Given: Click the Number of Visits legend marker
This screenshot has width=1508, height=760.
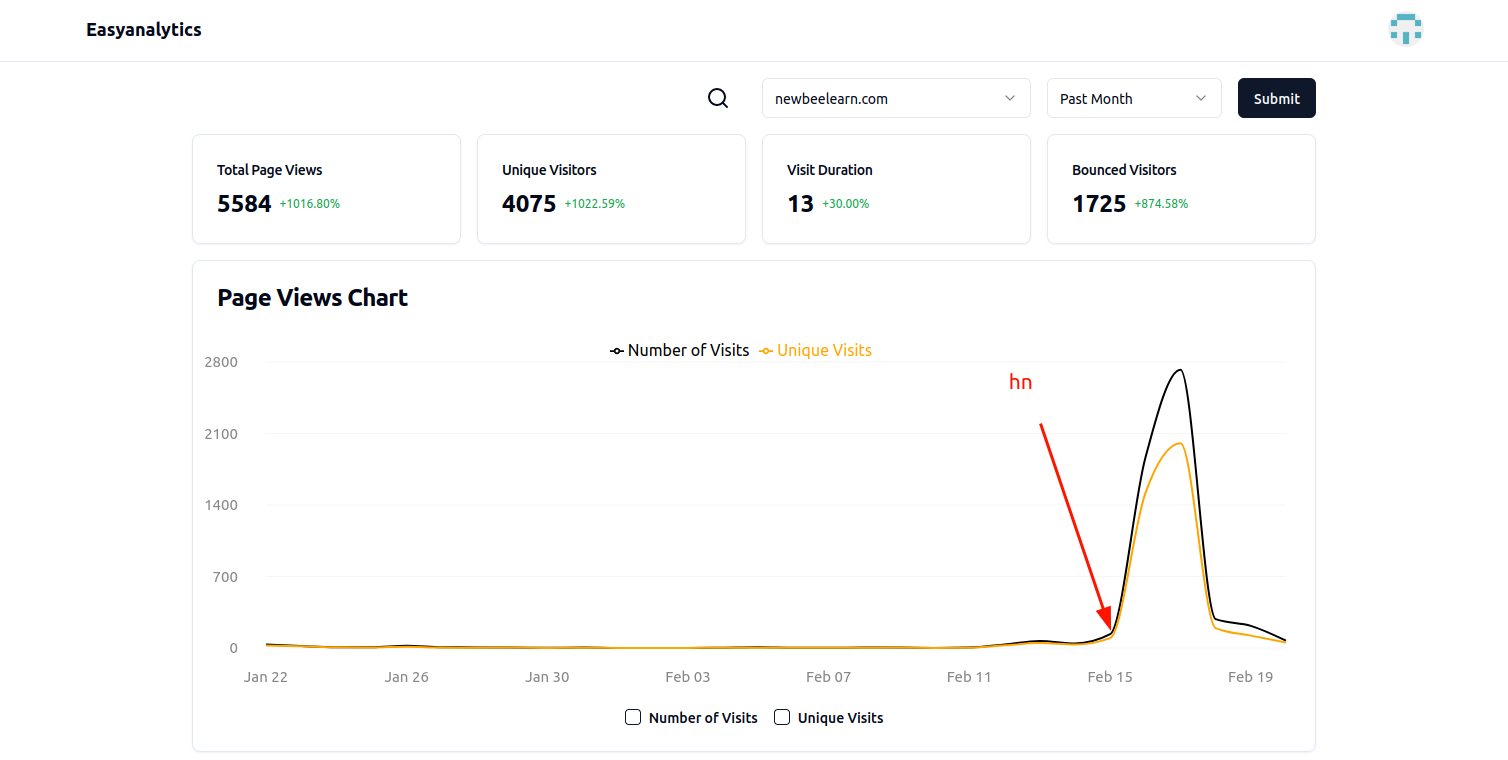Looking at the screenshot, I should point(617,350).
